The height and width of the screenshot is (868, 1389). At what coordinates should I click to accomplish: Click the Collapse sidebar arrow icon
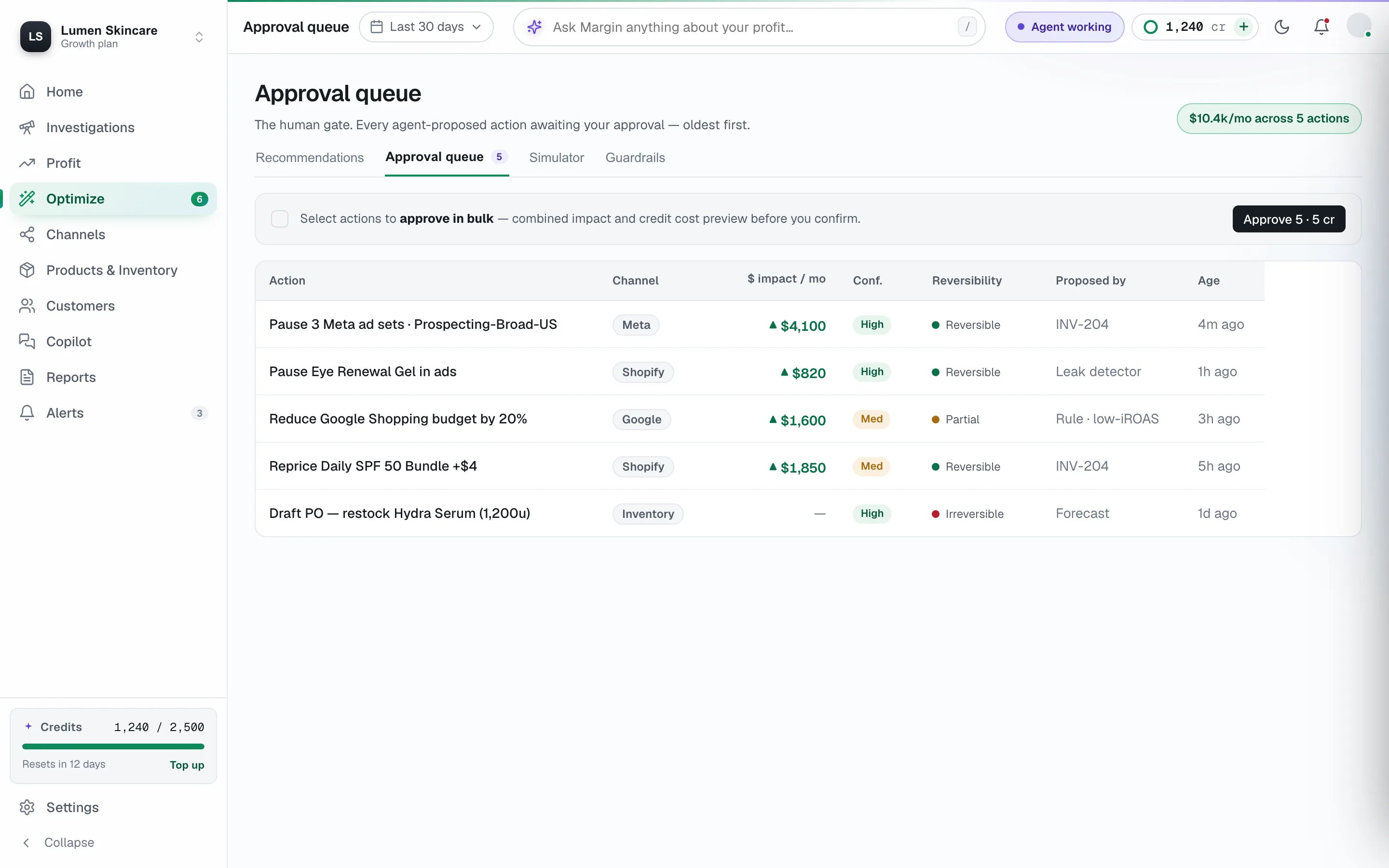click(x=26, y=842)
